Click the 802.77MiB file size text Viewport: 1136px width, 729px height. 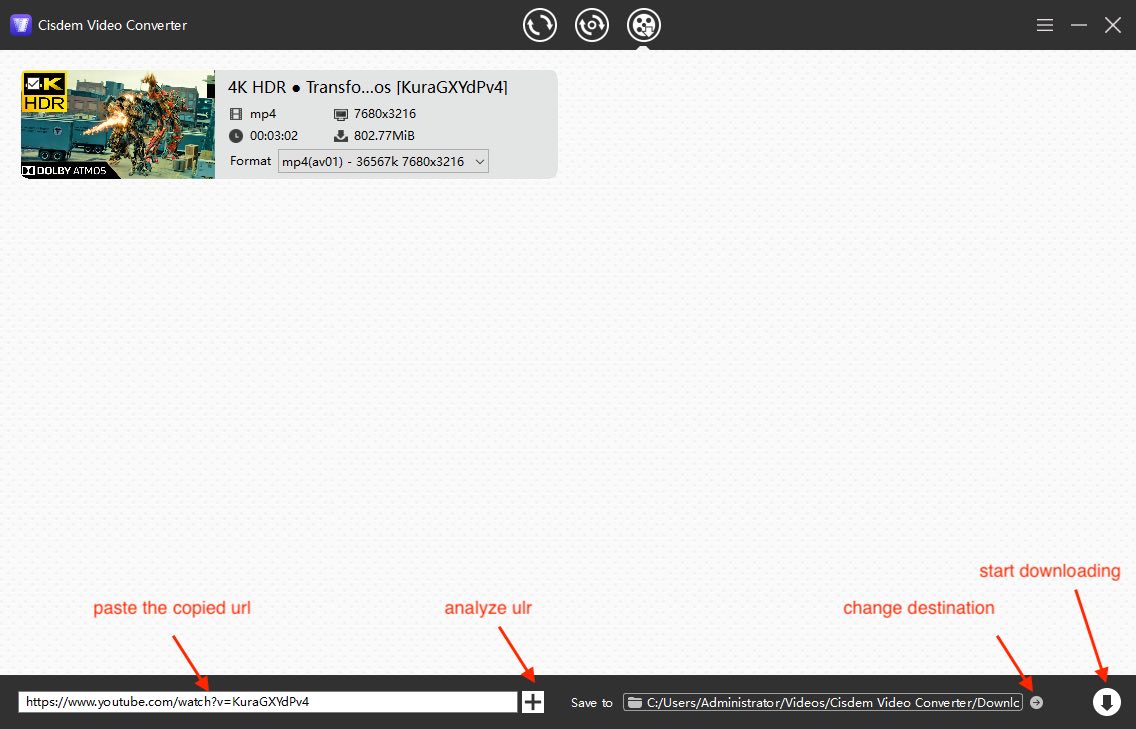(x=384, y=136)
